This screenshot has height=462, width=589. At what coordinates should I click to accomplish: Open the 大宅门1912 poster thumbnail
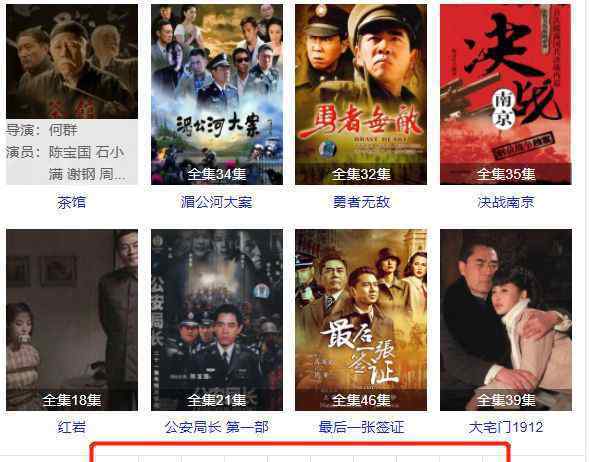tap(506, 320)
